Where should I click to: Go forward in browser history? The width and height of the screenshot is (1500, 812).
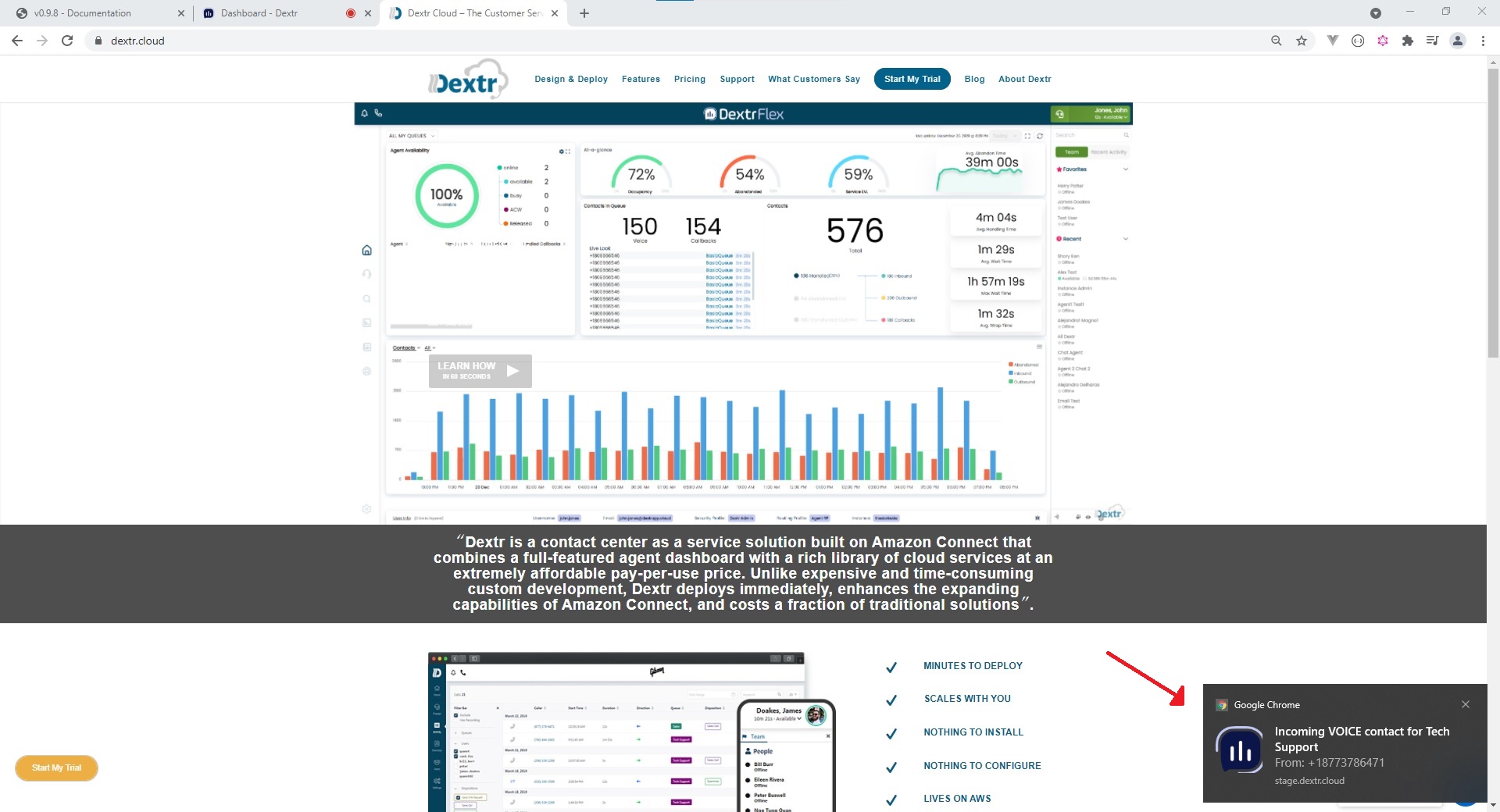42,41
